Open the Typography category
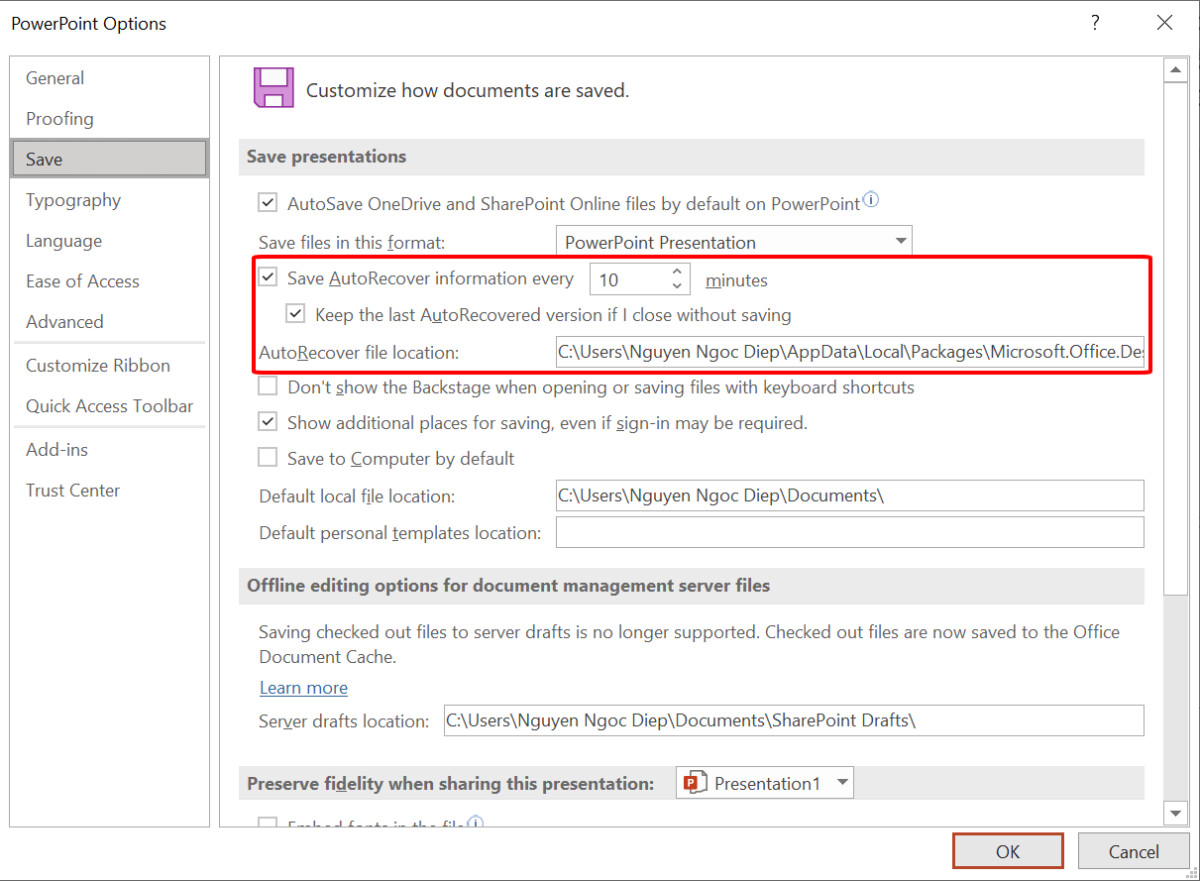The image size is (1200, 881). 110,200
